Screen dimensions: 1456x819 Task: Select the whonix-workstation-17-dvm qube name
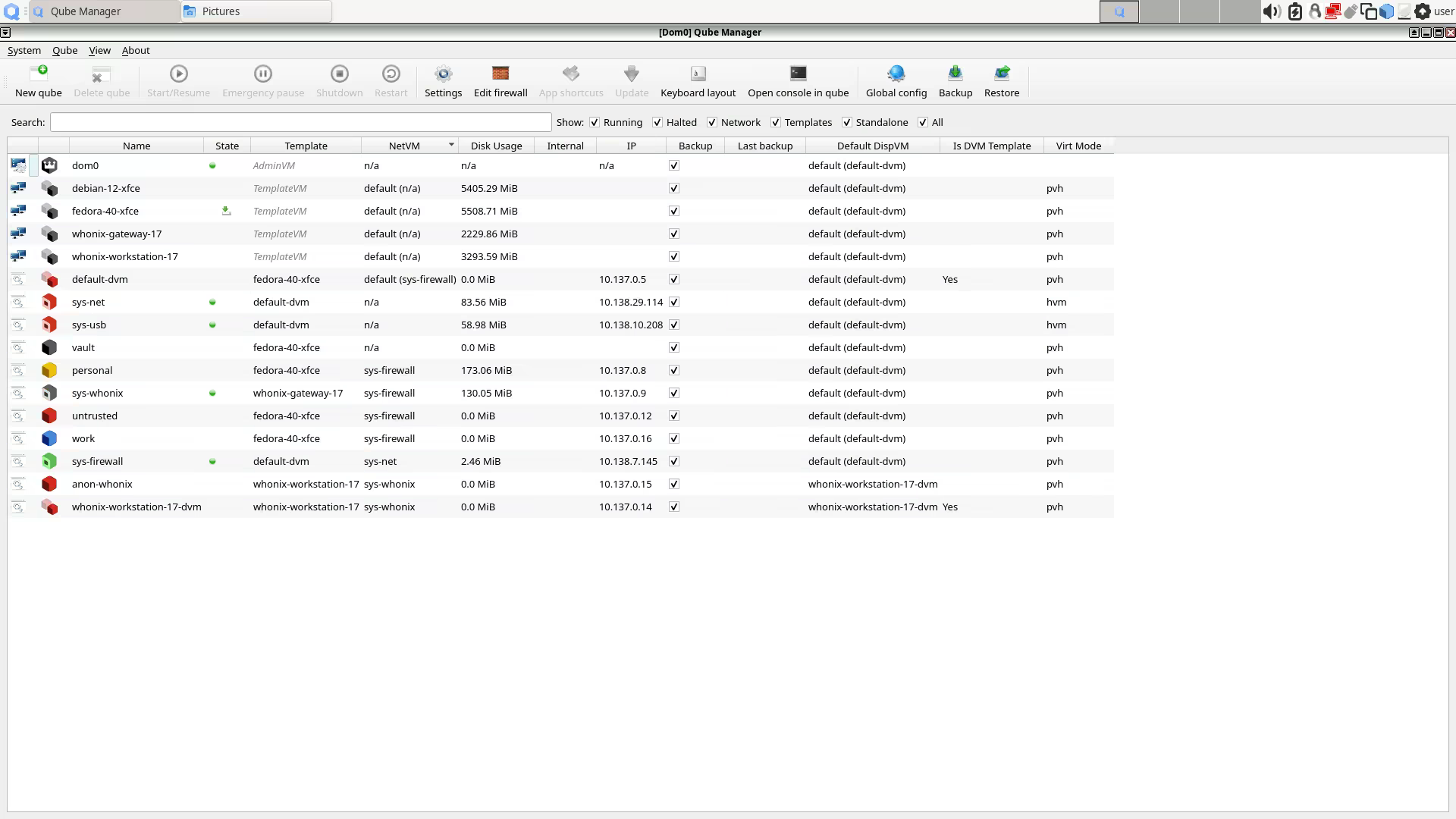point(136,507)
